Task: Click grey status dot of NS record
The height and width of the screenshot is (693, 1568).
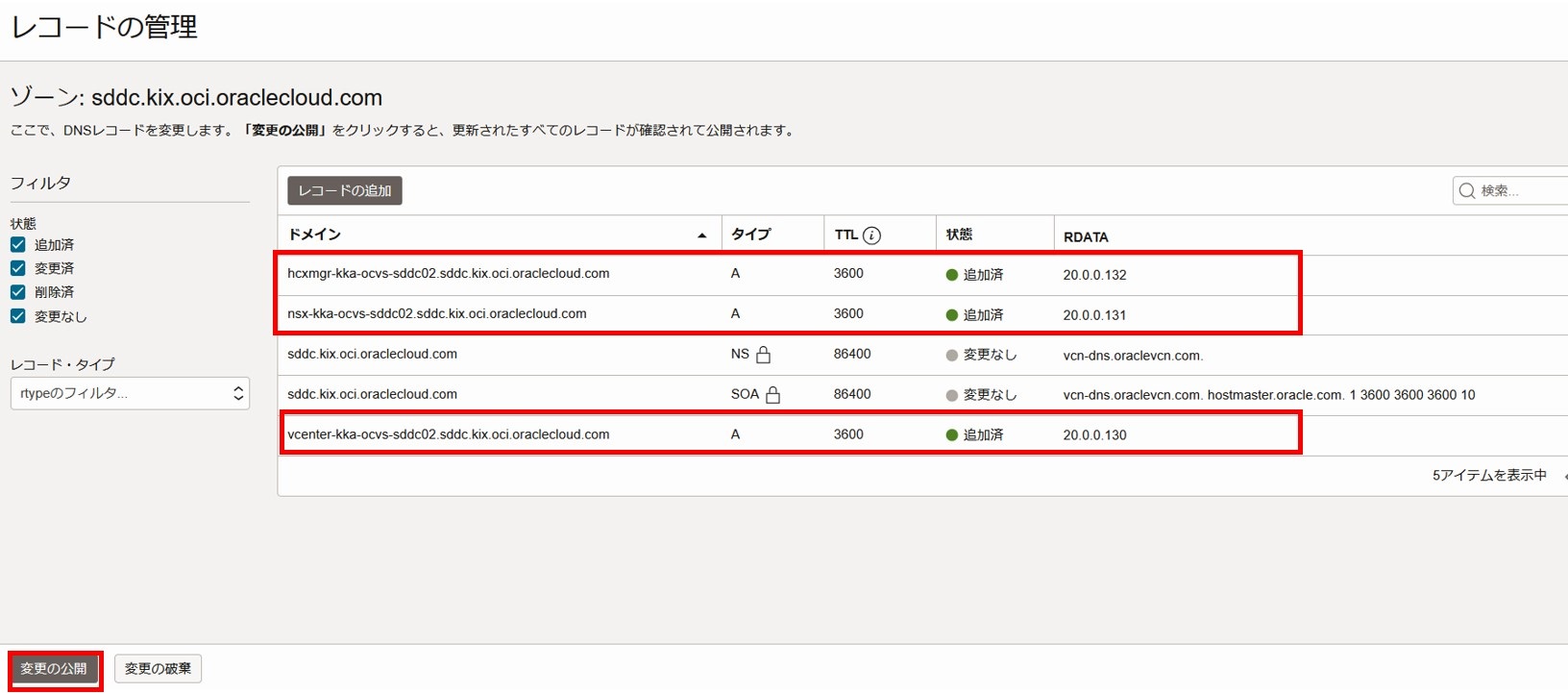Action: (x=952, y=356)
